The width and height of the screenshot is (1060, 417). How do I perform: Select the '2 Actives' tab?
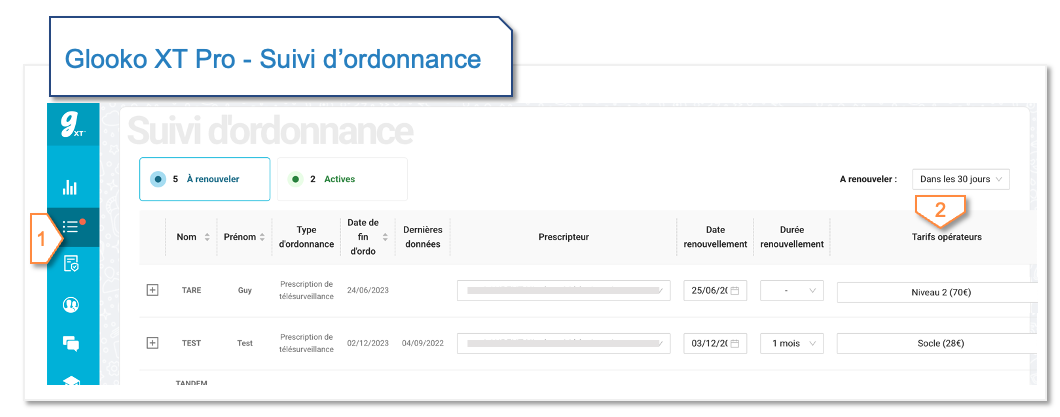click(342, 179)
